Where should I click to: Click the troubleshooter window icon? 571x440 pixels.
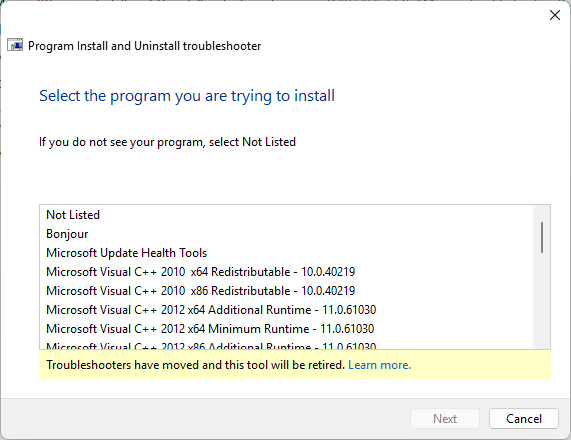click(15, 45)
